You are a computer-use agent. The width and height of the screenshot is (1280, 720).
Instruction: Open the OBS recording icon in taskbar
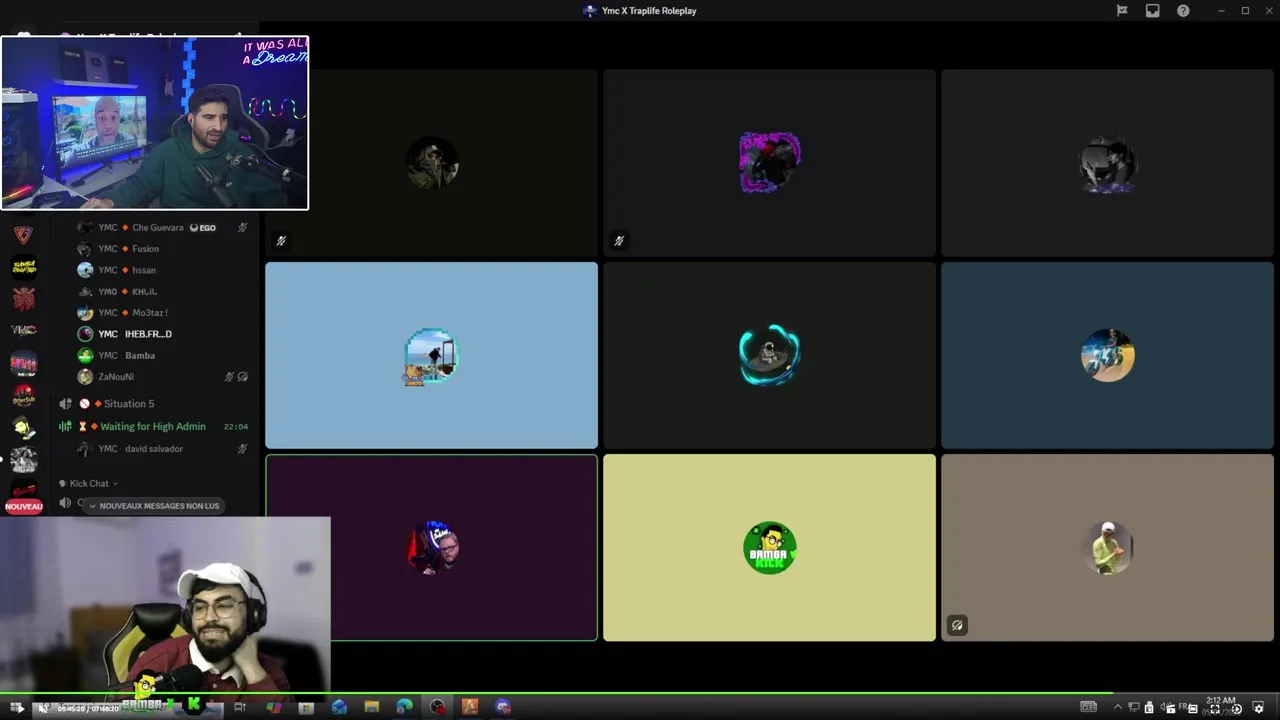click(437, 707)
